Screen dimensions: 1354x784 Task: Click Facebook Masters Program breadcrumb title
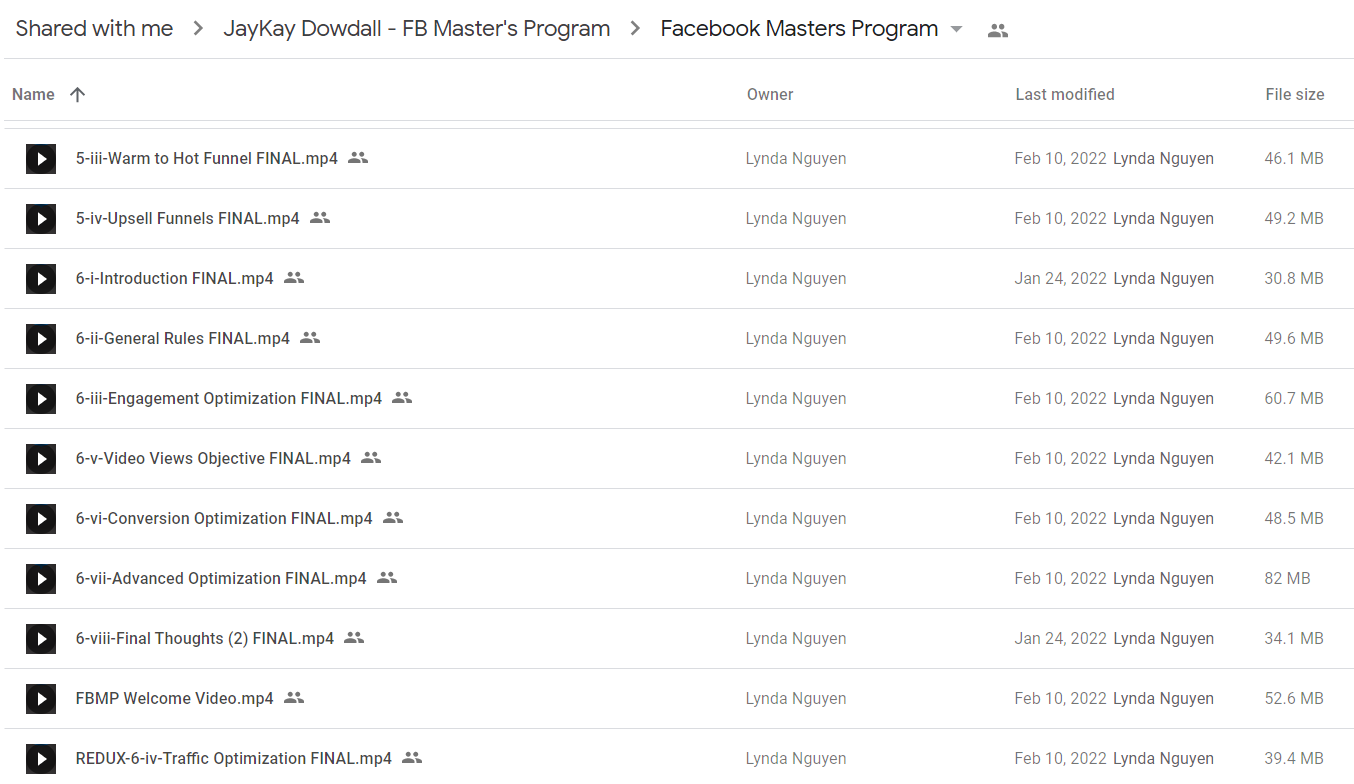coord(799,29)
